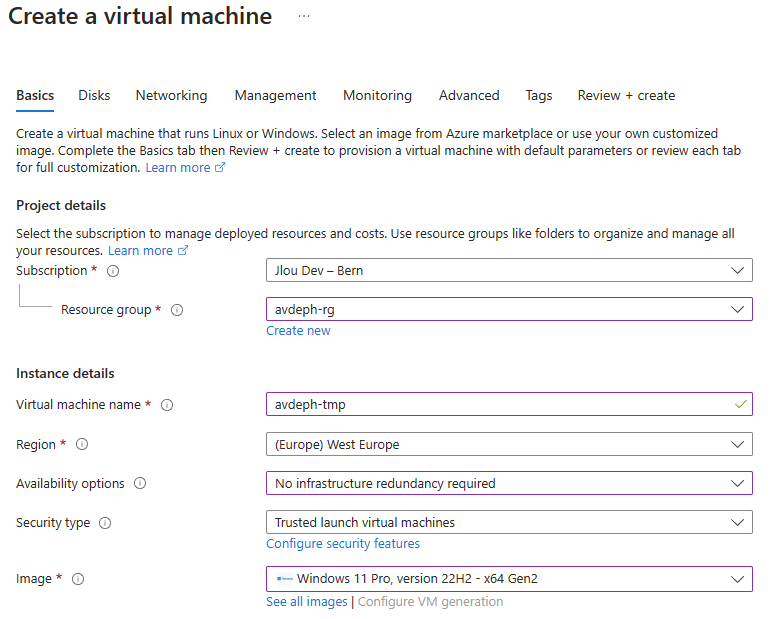The width and height of the screenshot is (770, 619).
Task: Open the Management tab
Action: click(275, 95)
